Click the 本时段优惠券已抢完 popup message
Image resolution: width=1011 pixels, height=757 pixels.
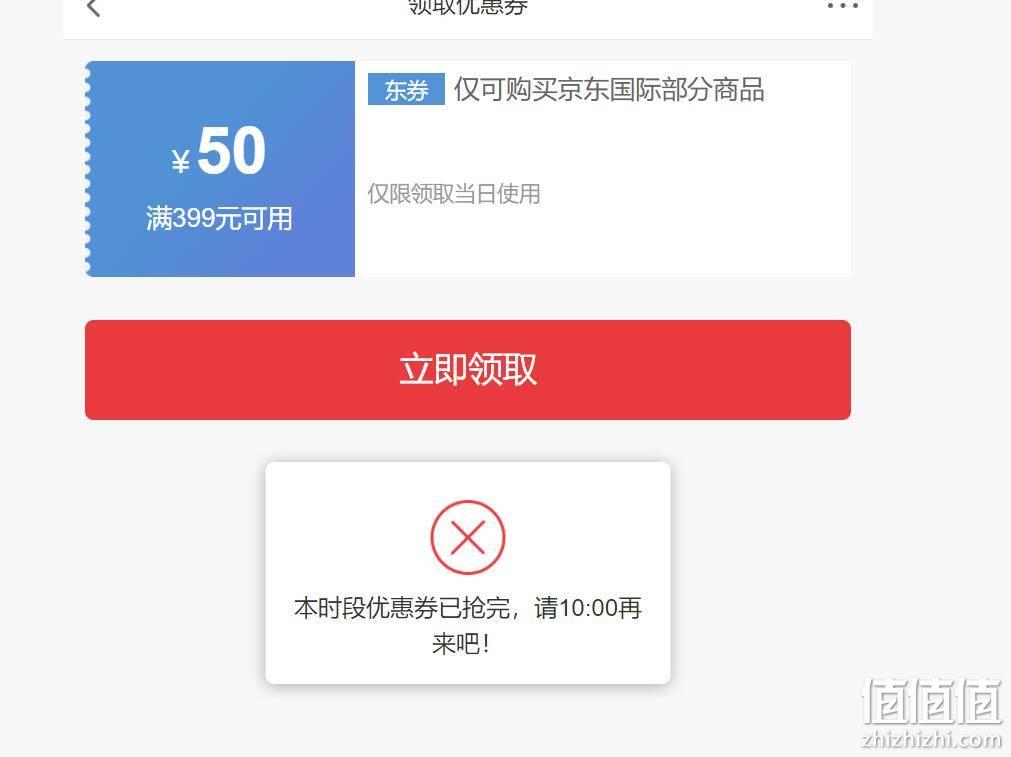[402, 607]
